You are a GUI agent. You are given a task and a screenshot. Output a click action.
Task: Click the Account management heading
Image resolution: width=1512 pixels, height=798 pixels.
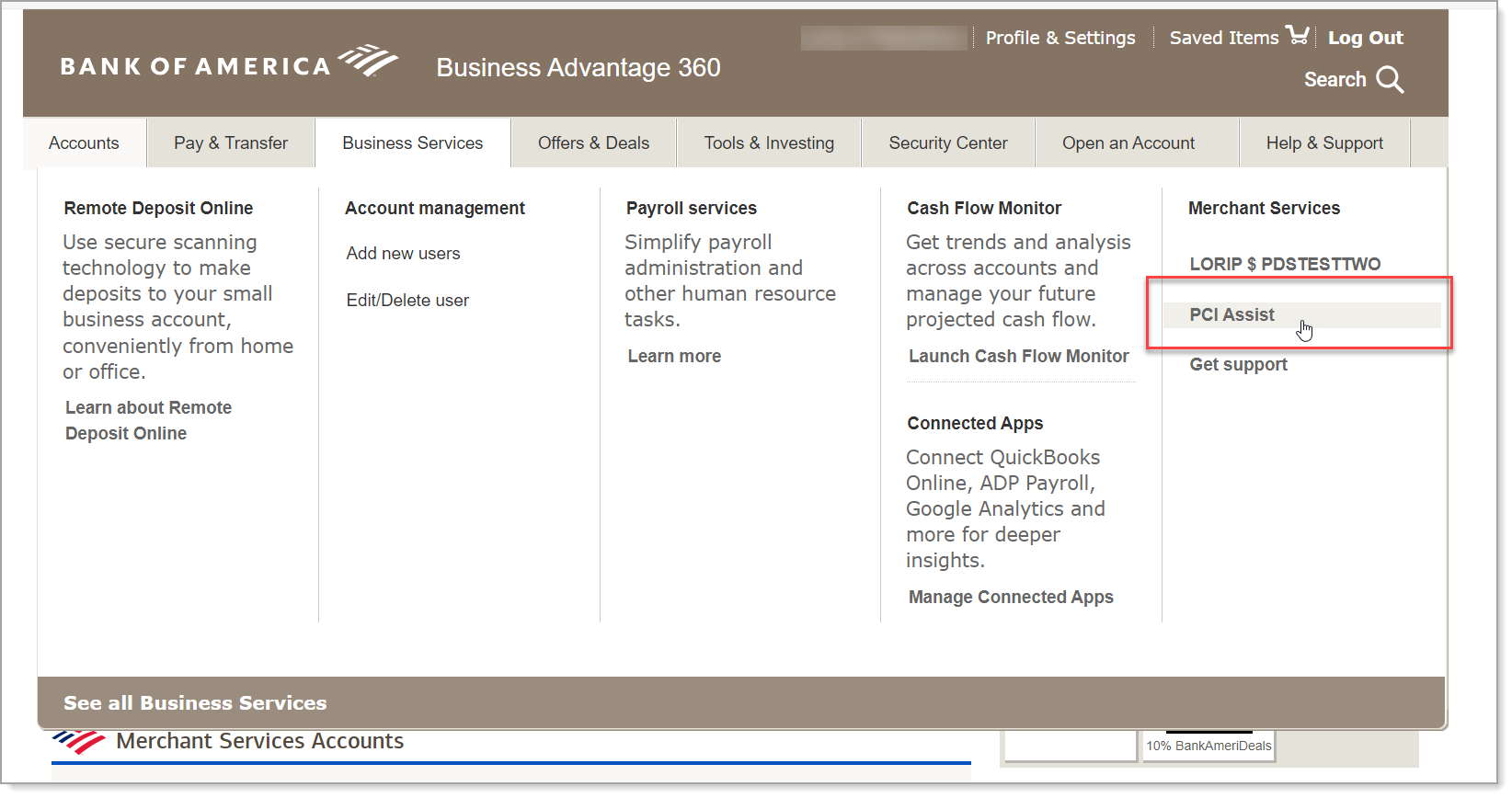pyautogui.click(x=435, y=208)
